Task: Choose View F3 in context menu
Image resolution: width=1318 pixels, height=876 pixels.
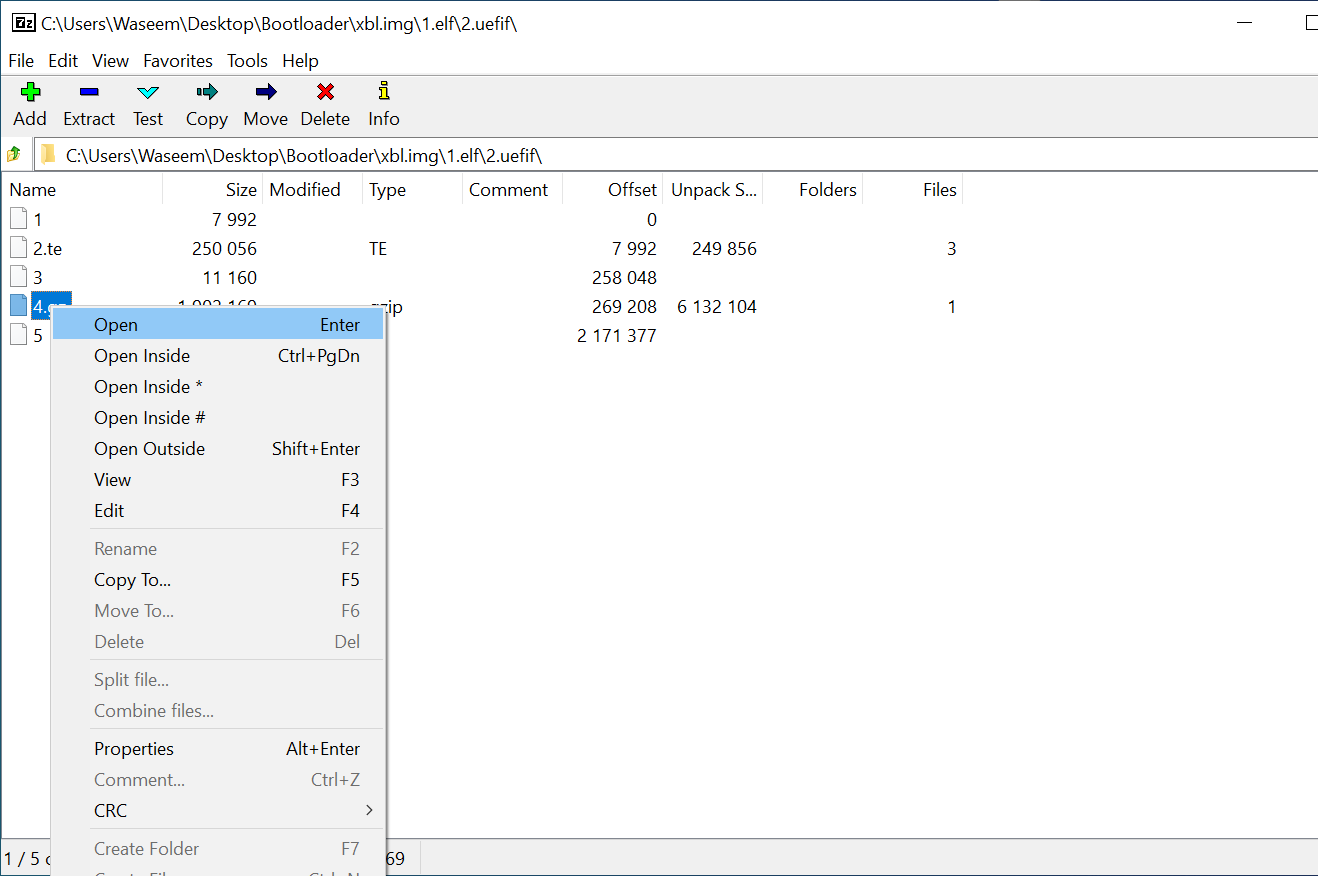Action: pos(218,479)
